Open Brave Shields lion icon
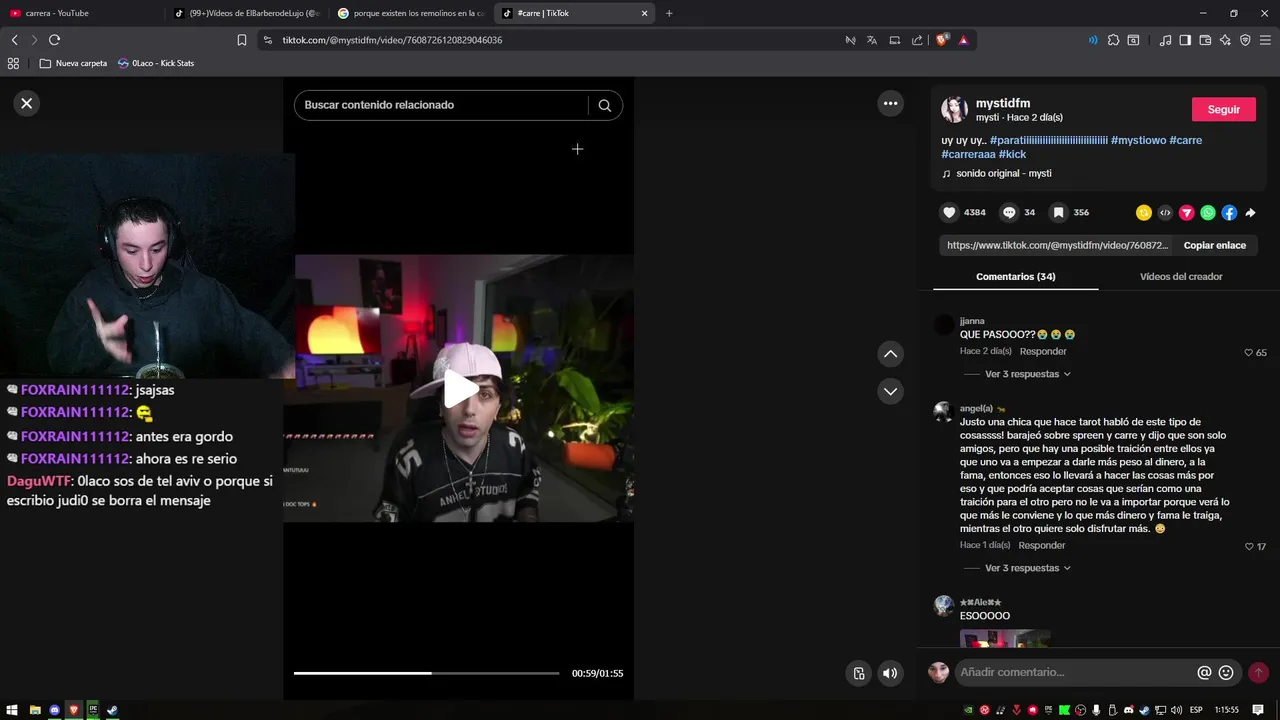 click(942, 40)
